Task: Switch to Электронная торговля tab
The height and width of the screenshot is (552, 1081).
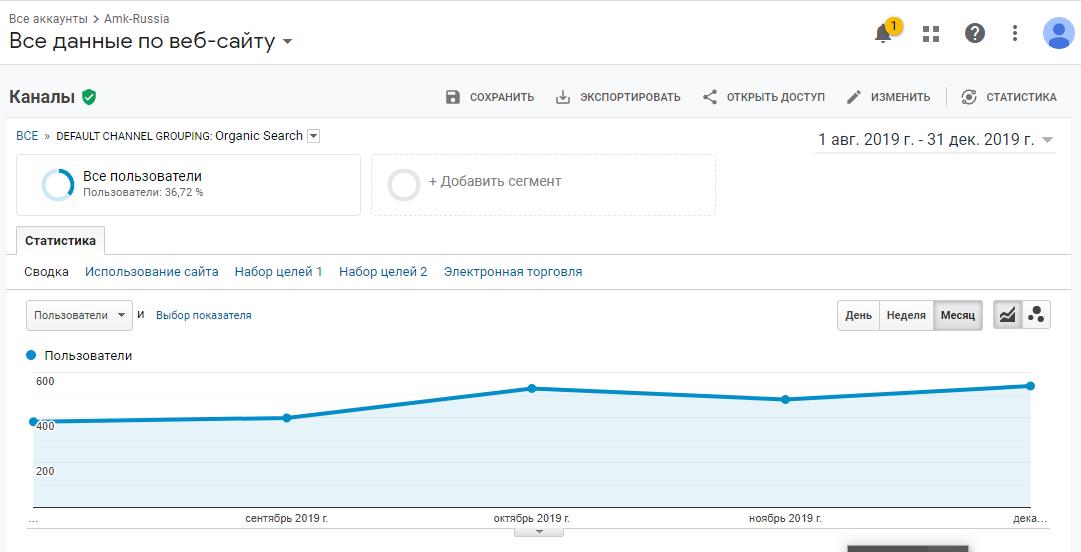Action: point(512,272)
